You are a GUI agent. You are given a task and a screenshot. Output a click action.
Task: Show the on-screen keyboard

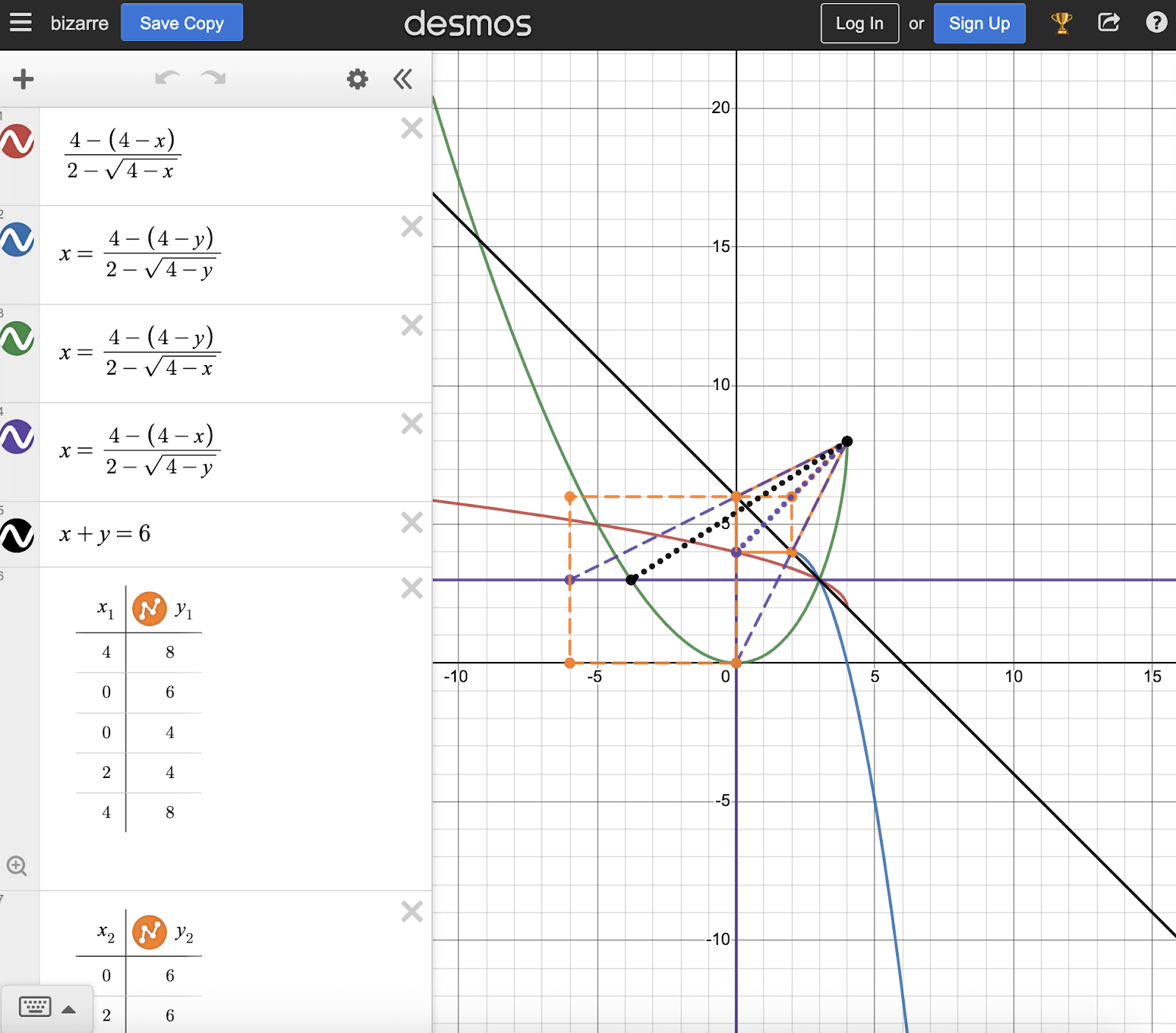point(35,1007)
